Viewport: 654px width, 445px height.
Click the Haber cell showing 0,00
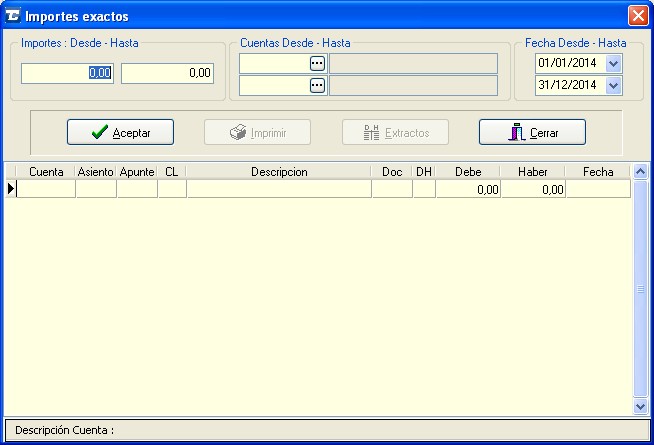[533, 189]
